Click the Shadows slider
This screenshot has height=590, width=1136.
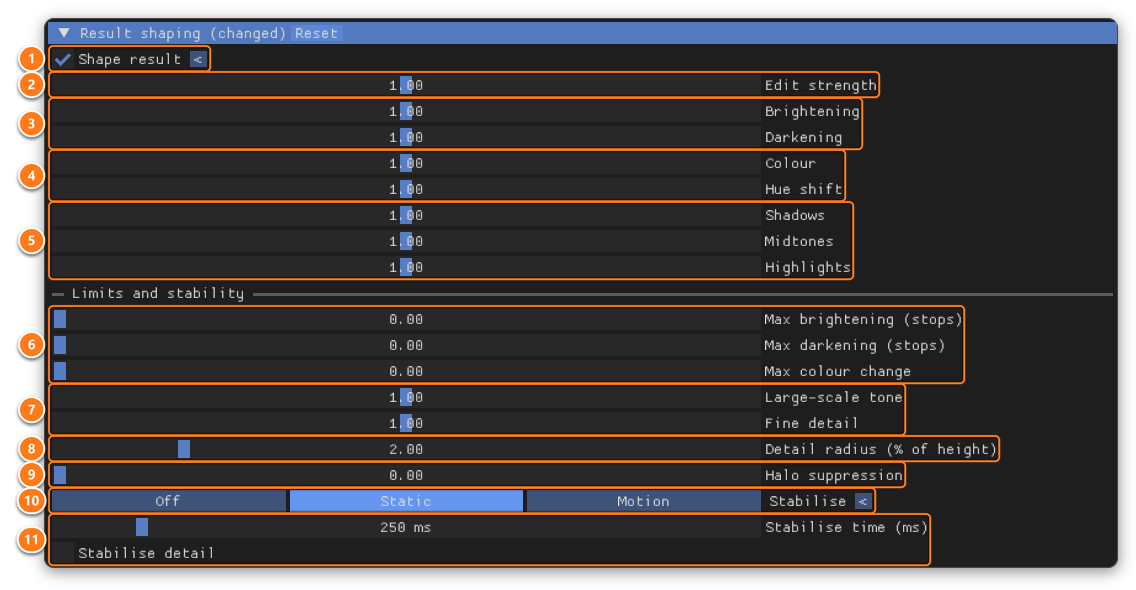tap(406, 215)
